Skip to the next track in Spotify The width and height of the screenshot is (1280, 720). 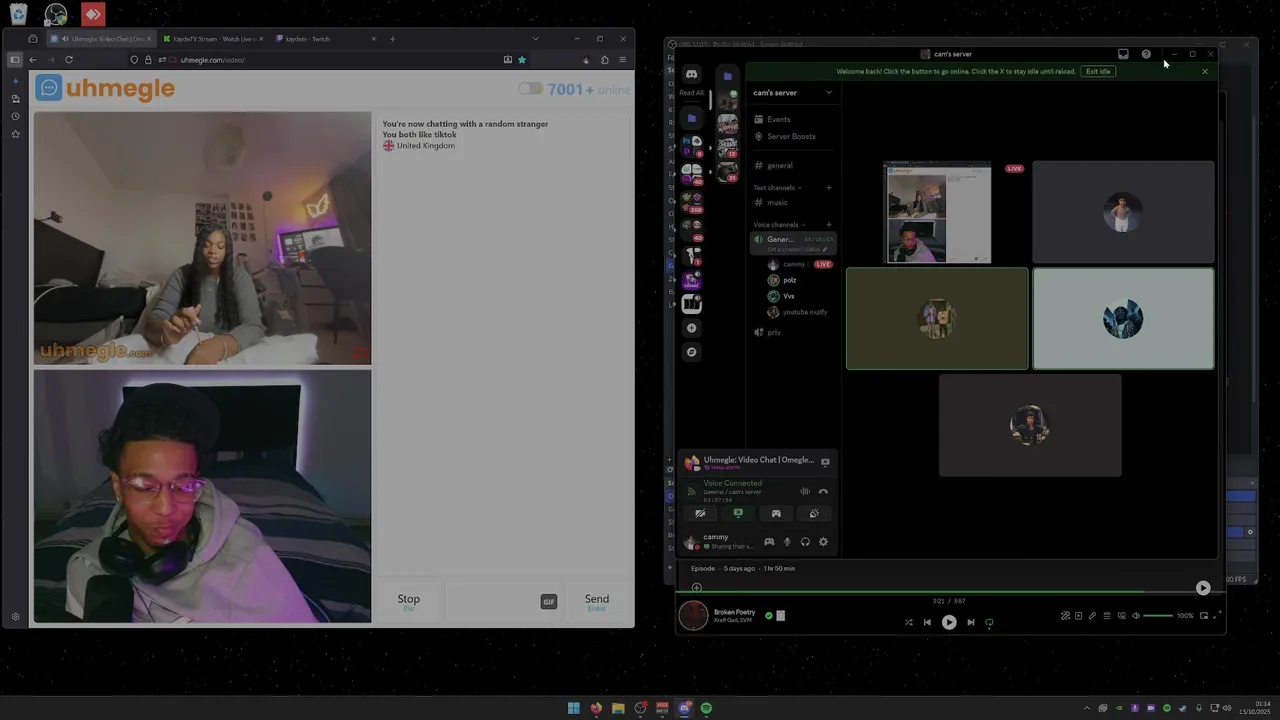[970, 622]
